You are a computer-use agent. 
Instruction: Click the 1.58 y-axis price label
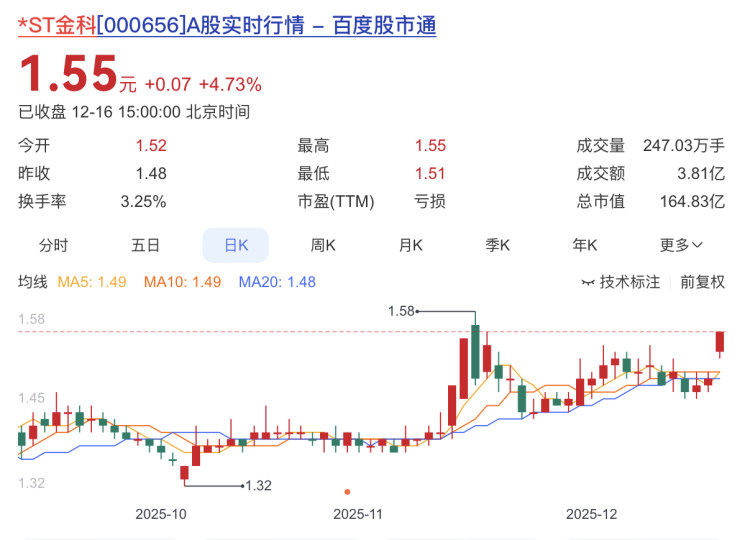point(32,319)
